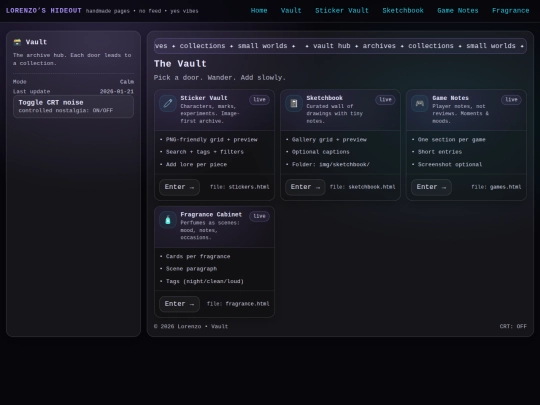540x405 pixels.
Task: Toggle CRT noise on or off
Action: coord(73,106)
